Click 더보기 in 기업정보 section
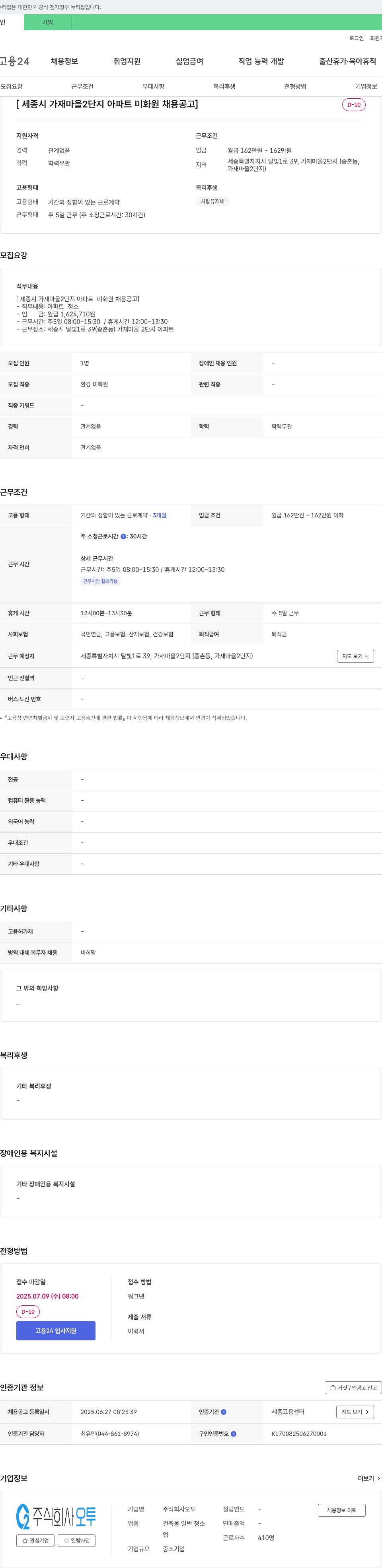Screen dimensions: 382x1568 369,1478
